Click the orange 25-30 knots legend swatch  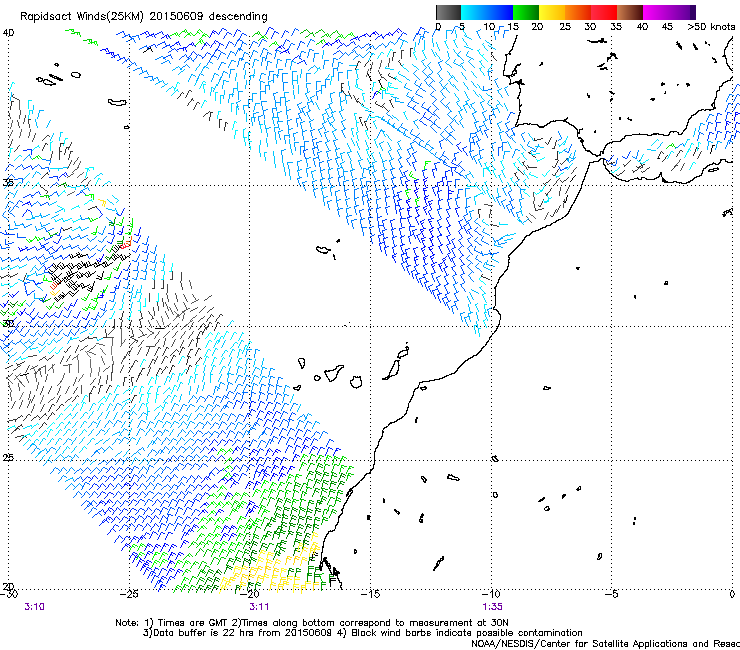(578, 12)
